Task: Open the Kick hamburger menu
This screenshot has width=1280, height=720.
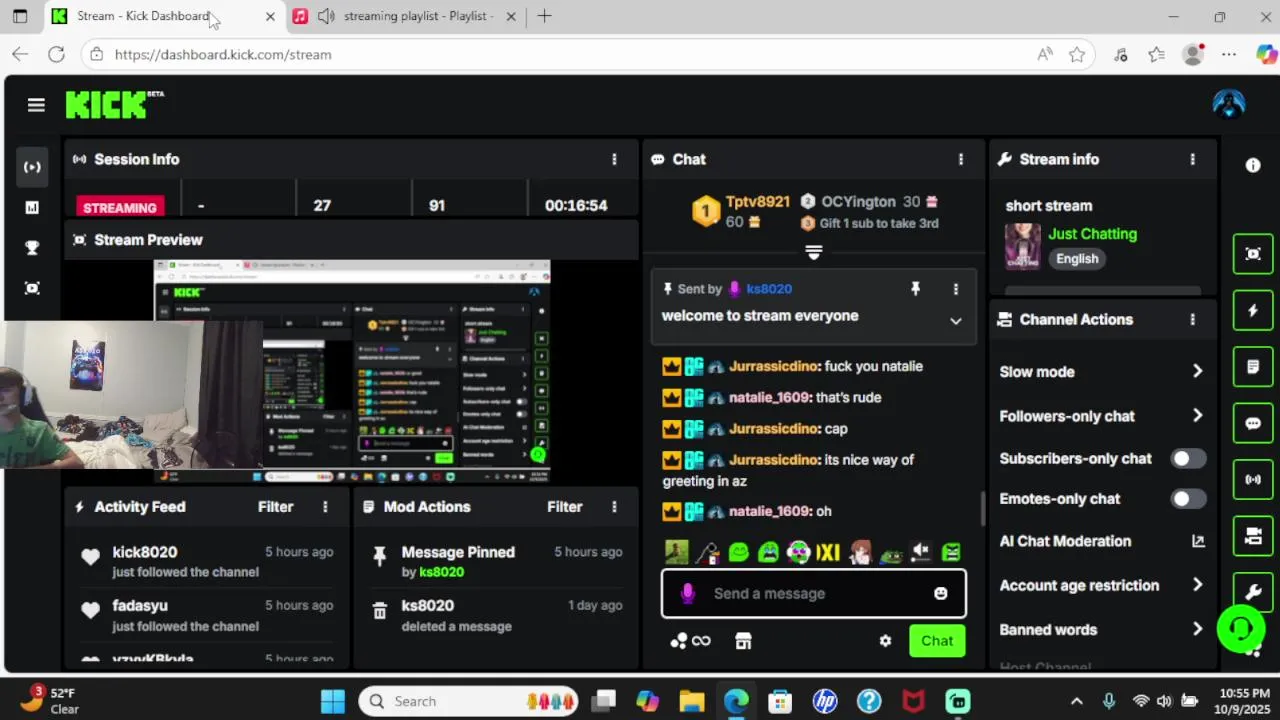Action: 36,105
